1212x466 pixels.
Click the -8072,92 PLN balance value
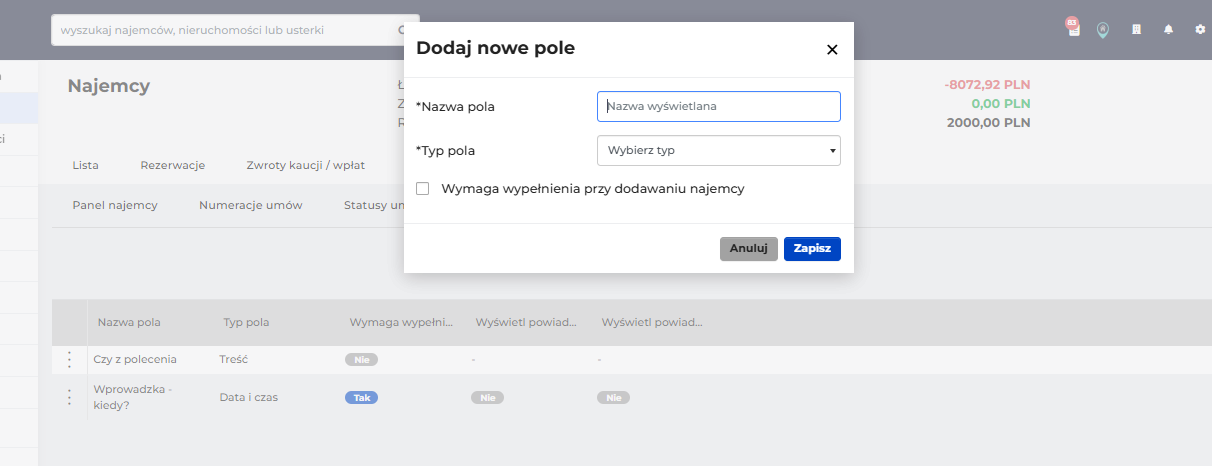(x=987, y=84)
